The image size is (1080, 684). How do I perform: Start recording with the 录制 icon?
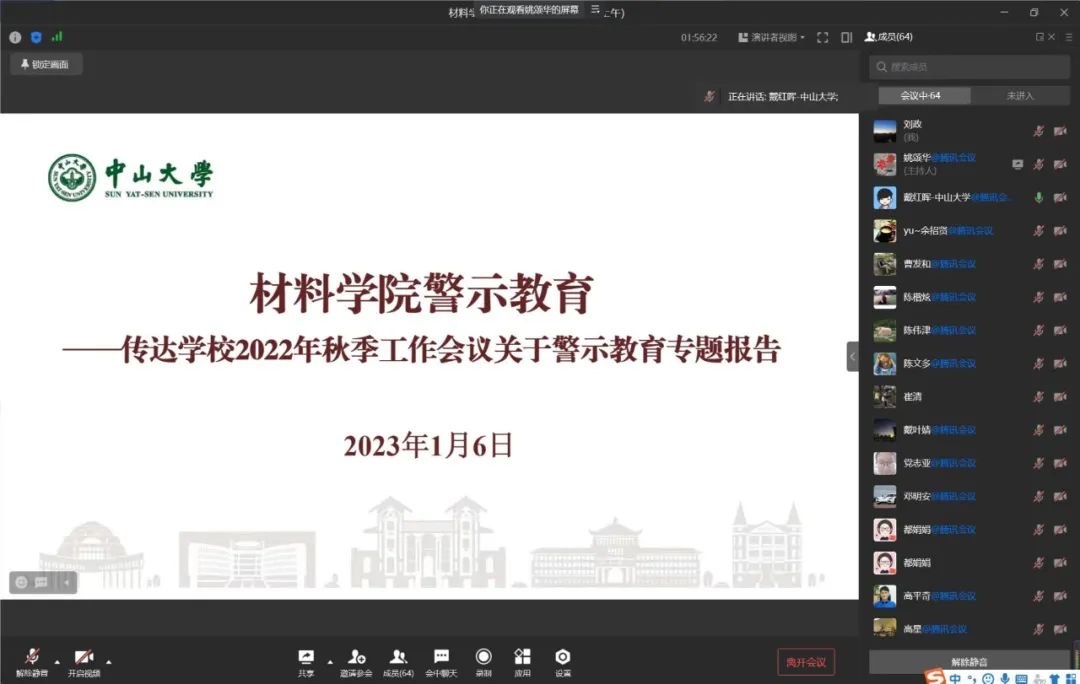(x=483, y=657)
